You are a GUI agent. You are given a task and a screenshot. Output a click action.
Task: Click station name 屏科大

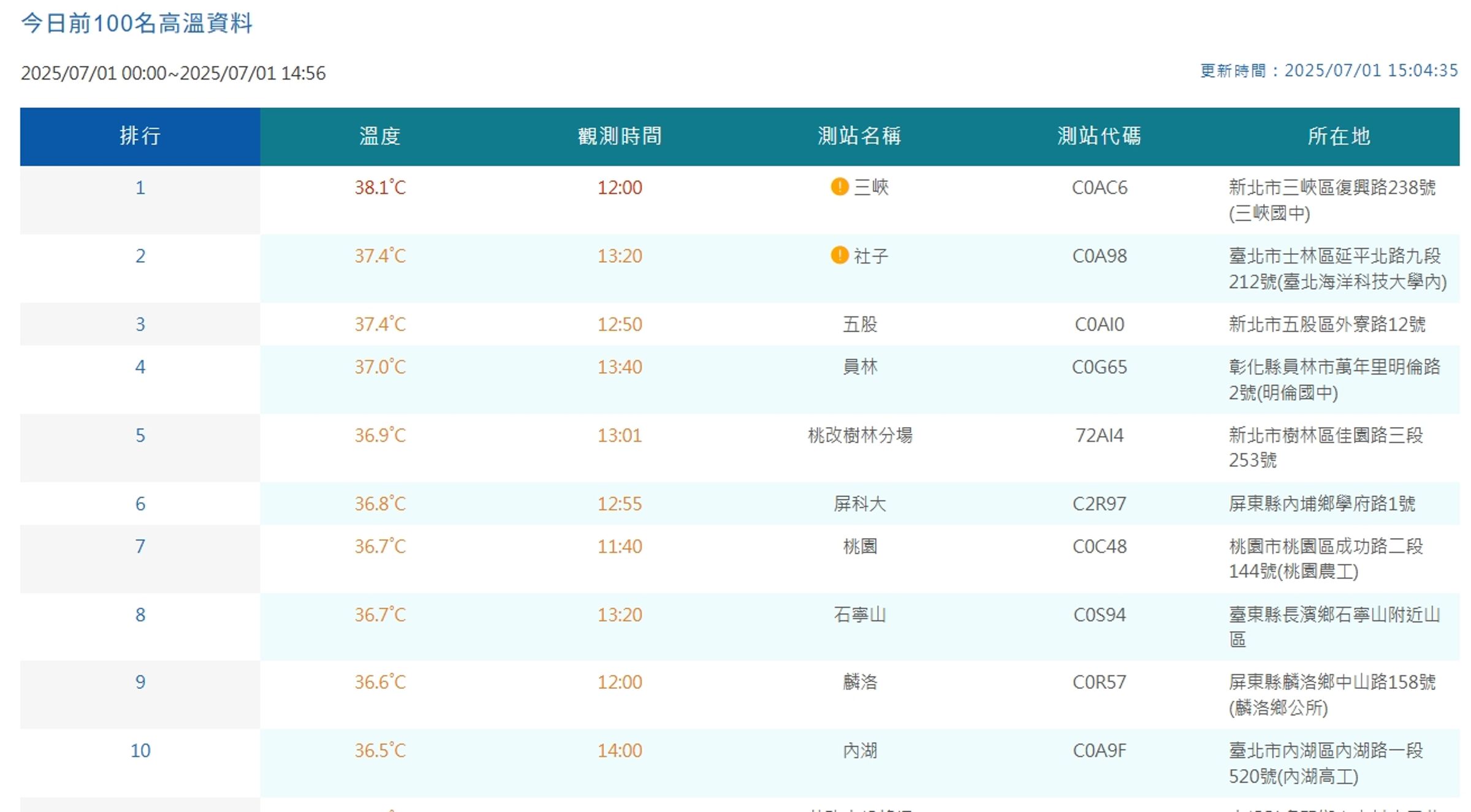(x=860, y=504)
